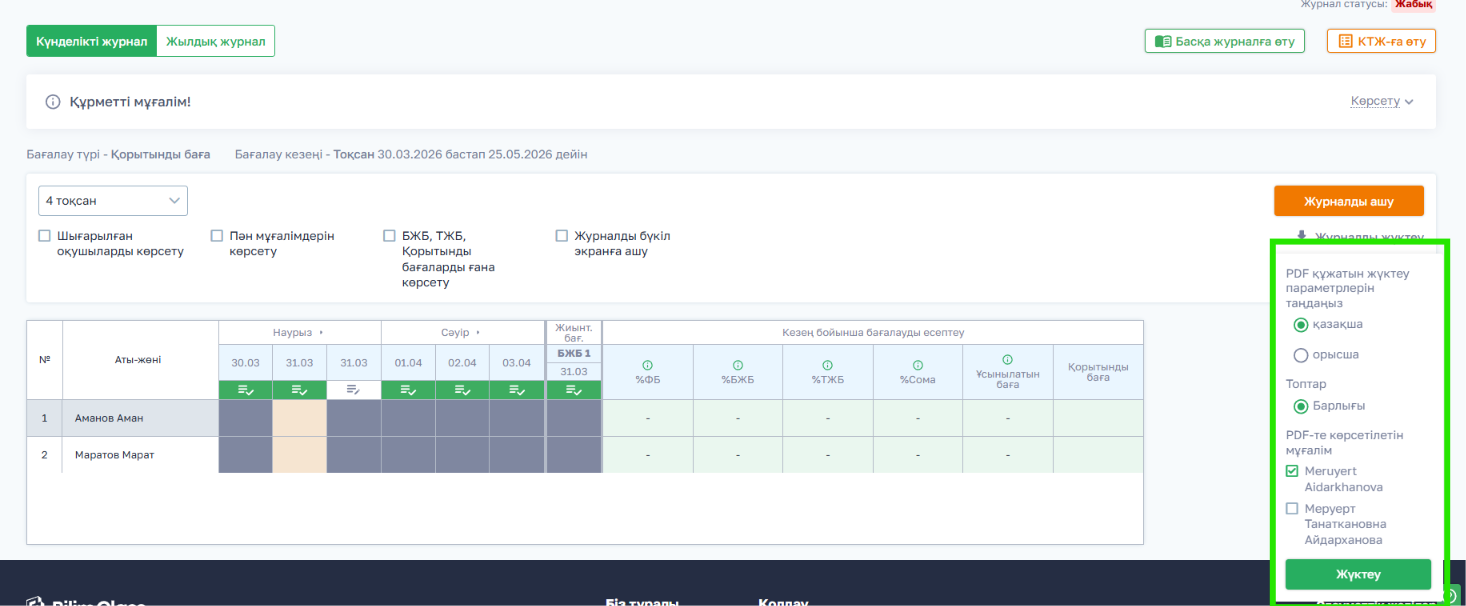Screen dimensions: 1466x606
Task: Click the info icon above %Сома
Action: point(917,365)
